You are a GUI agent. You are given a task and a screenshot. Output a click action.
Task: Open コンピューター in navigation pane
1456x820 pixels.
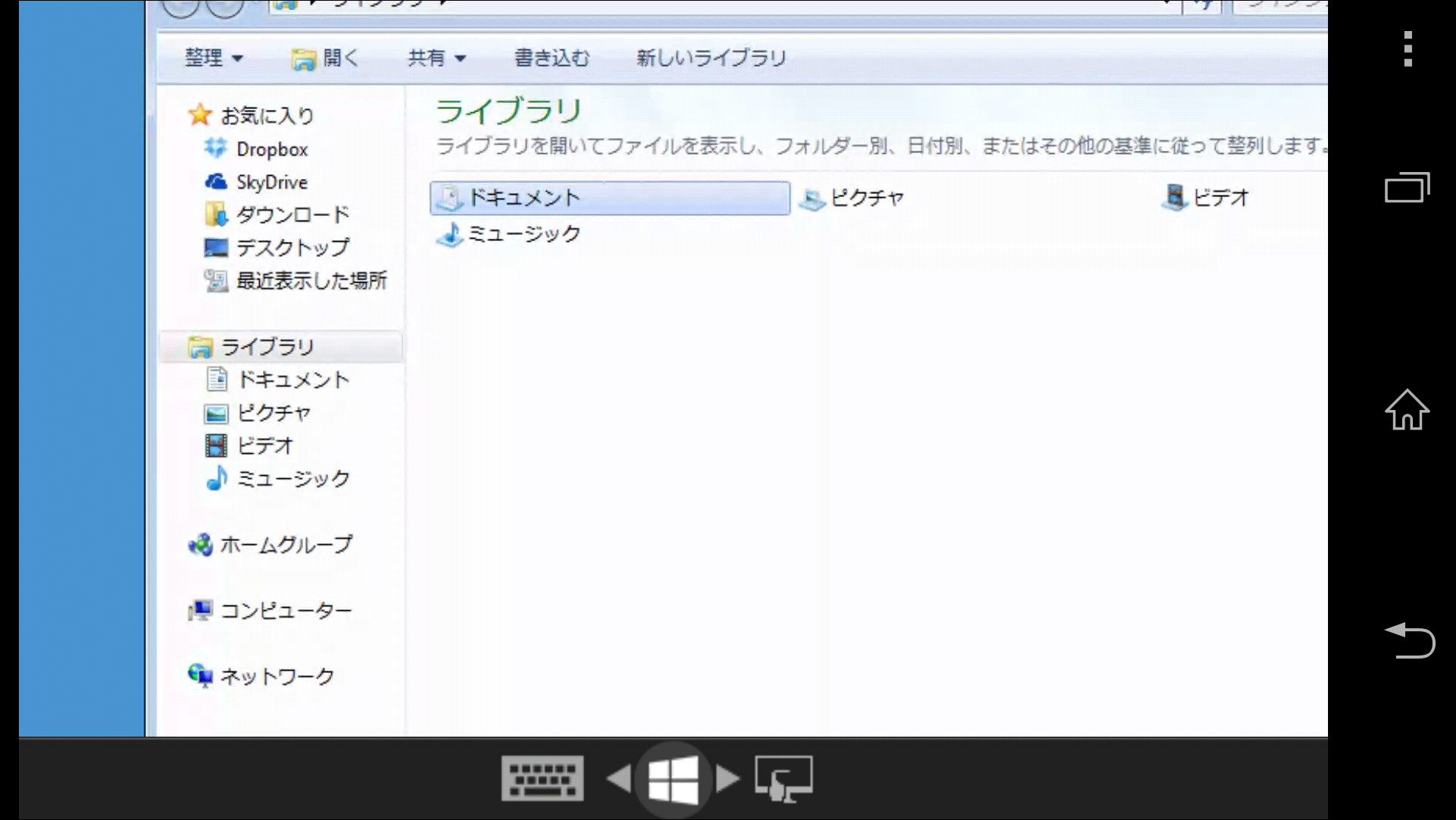click(286, 611)
